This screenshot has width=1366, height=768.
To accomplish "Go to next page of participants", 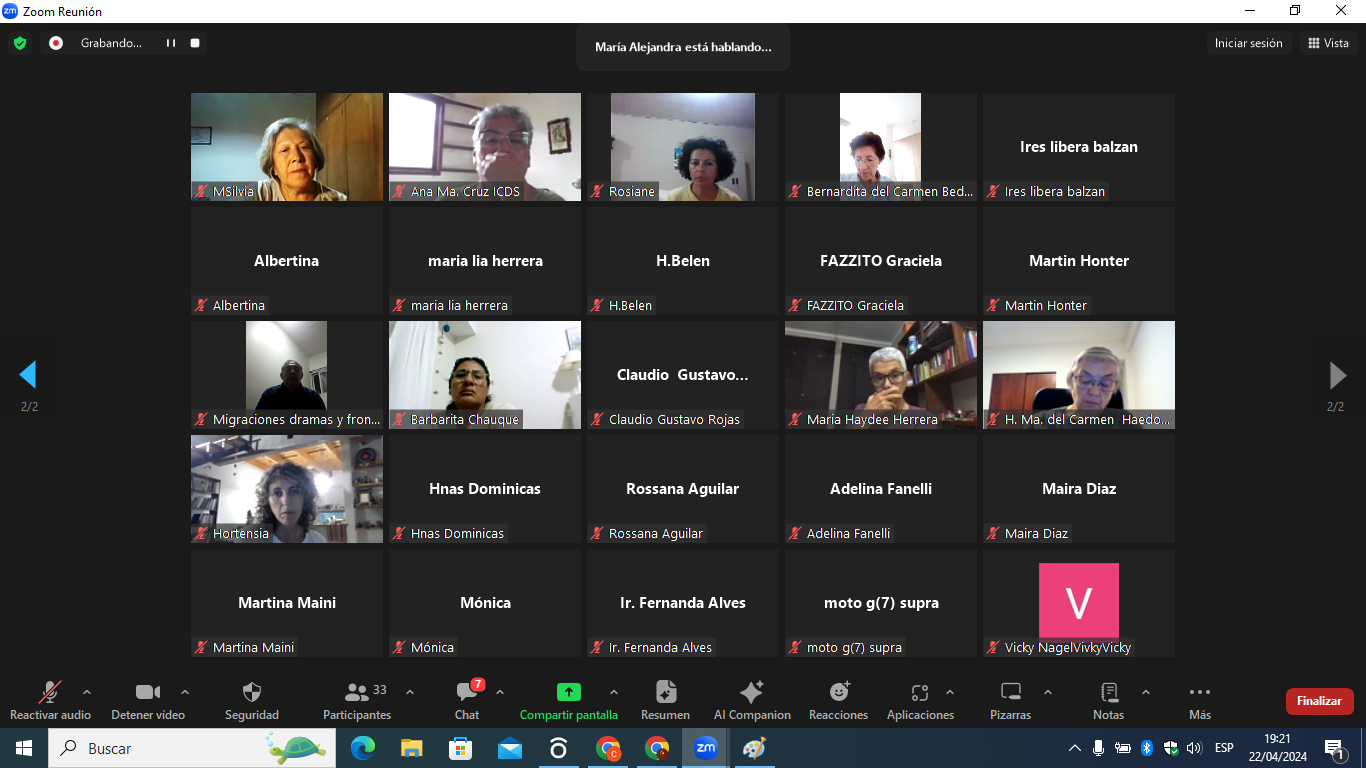I will point(1337,375).
